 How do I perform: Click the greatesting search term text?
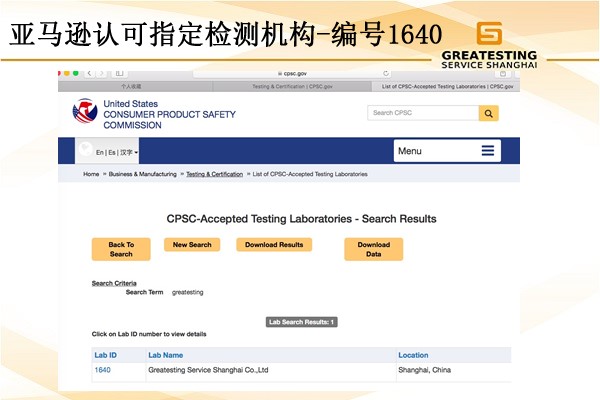coord(188,292)
